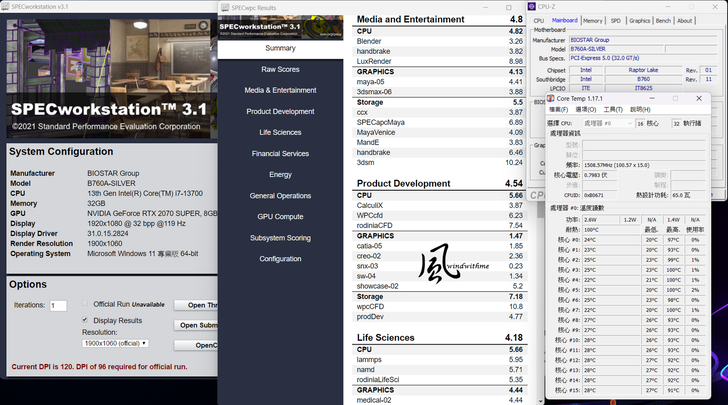The width and height of the screenshot is (728, 405).
Task: Open the 說明(H) menu in Core Temp
Action: [x=640, y=110]
